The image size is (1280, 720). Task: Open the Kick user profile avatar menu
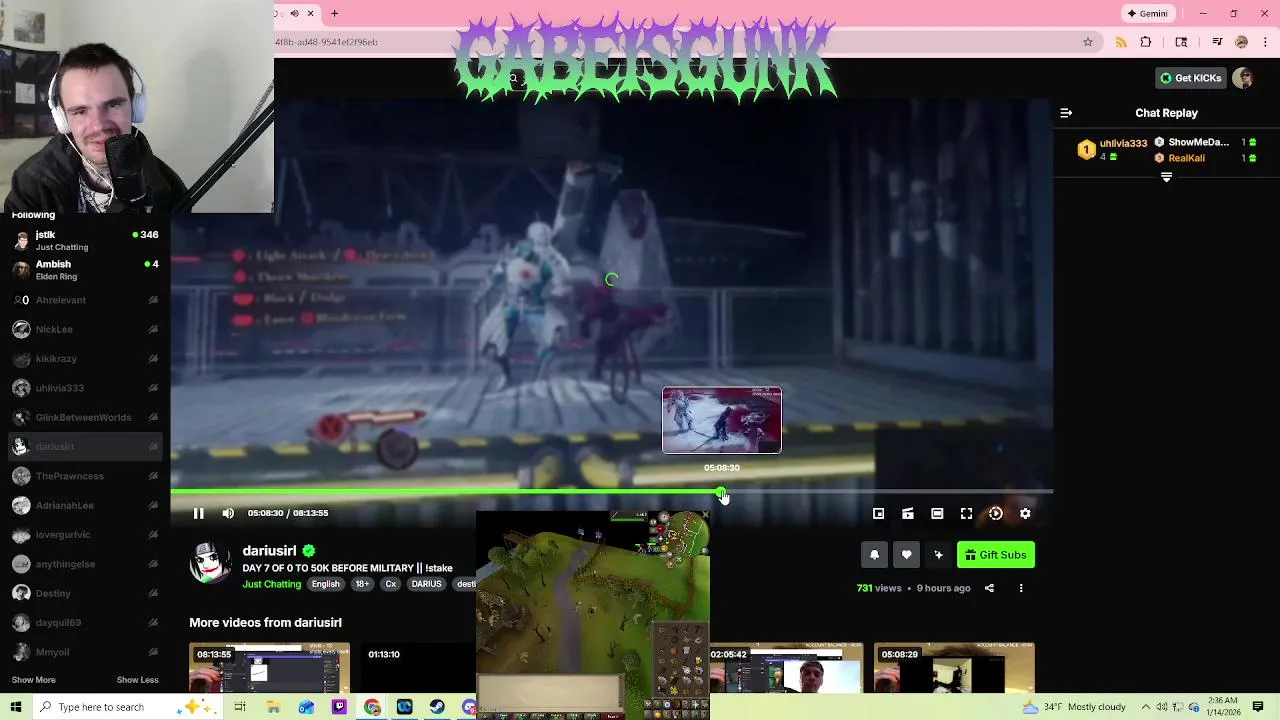click(1243, 78)
